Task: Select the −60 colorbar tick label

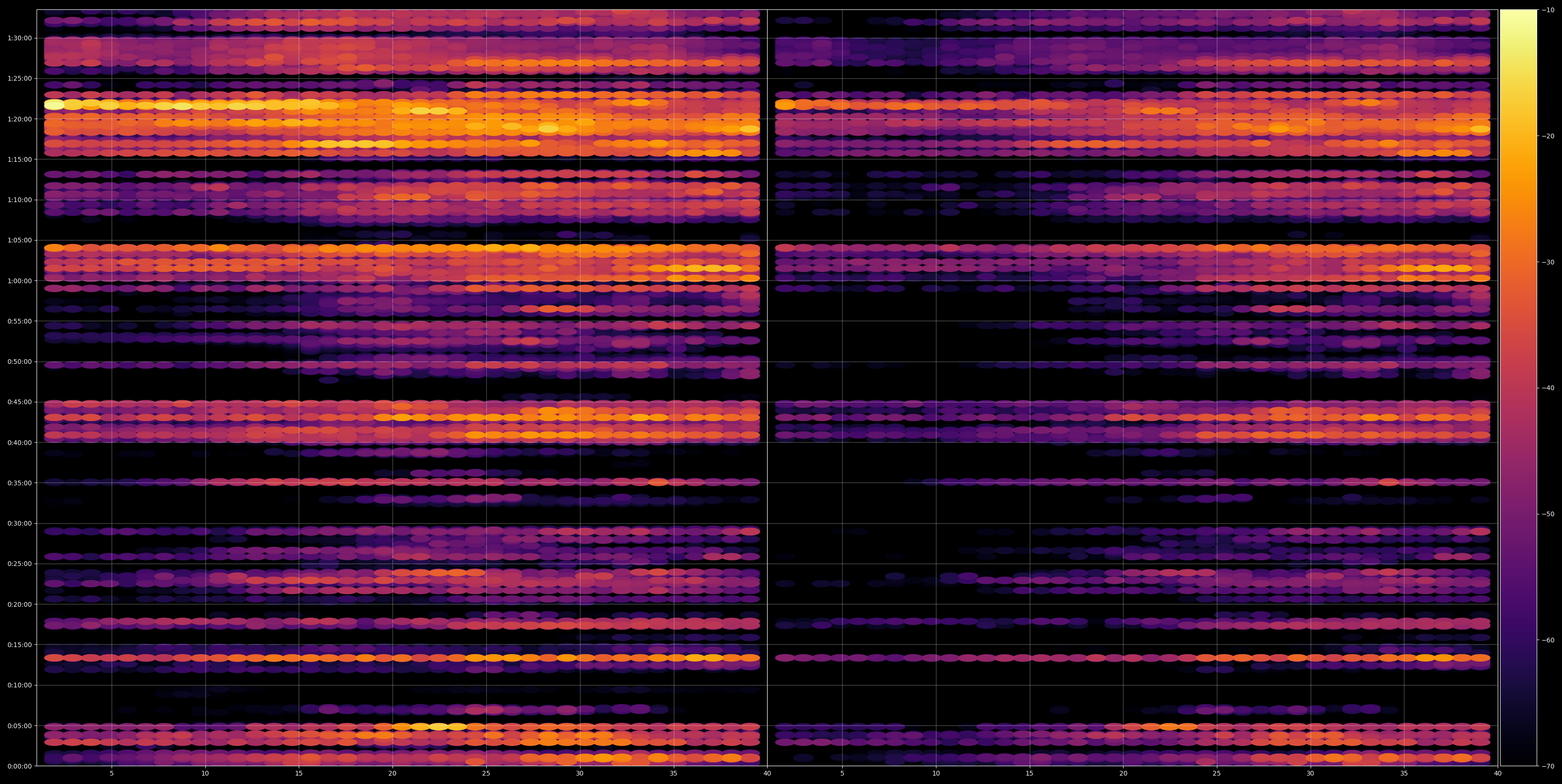Action: (1548, 641)
